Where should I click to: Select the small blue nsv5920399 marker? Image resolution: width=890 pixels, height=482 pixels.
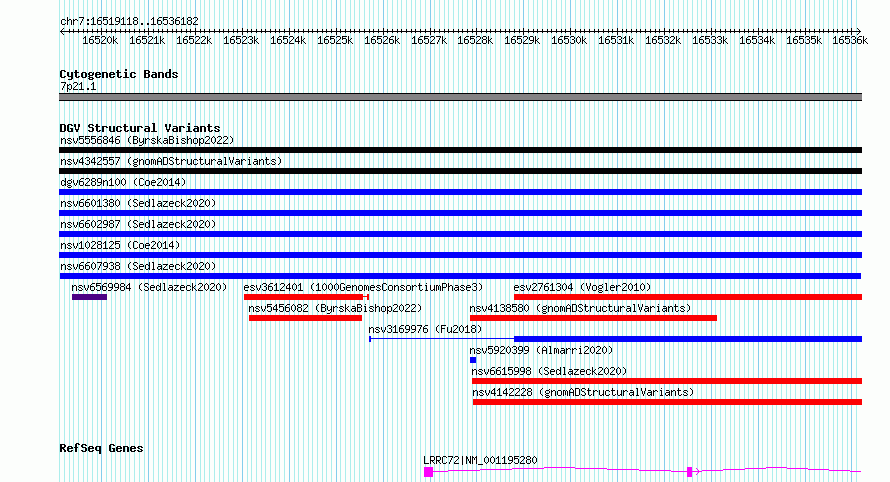[473, 360]
